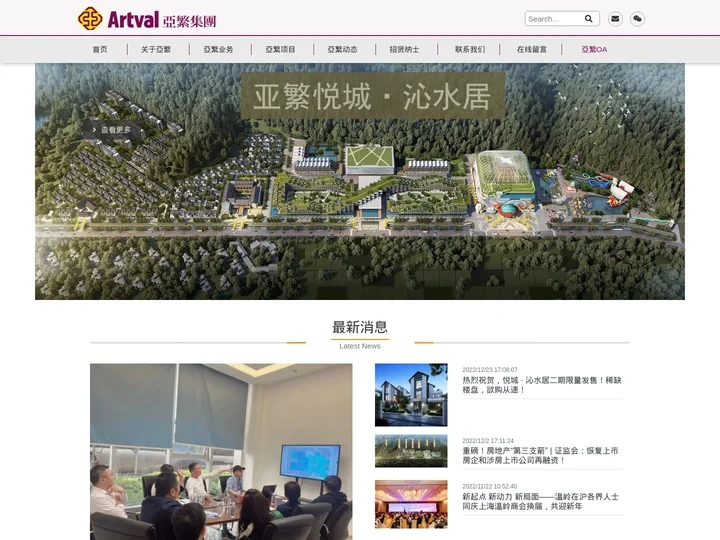The width and height of the screenshot is (720, 540).
Task: Click the 查看更多 banner button
Action: click(x=112, y=129)
